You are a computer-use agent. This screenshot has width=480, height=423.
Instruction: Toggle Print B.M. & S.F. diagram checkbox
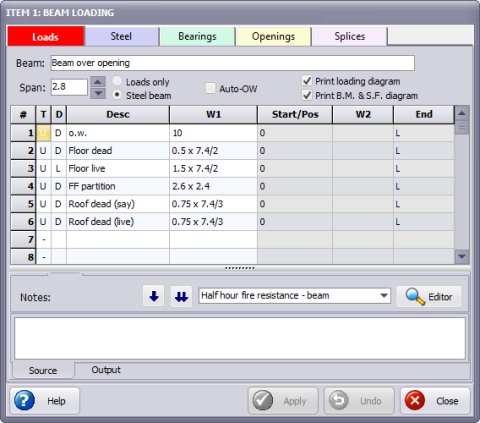point(307,96)
